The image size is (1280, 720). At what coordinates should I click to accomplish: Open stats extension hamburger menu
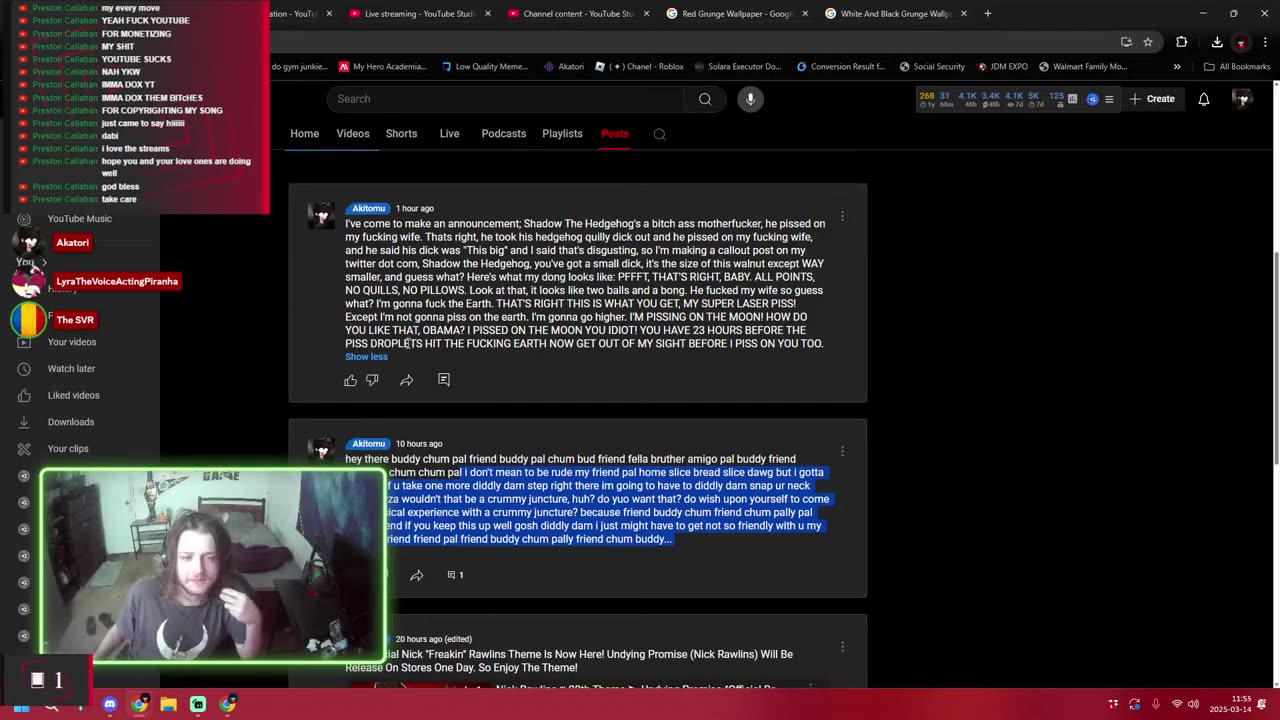click(x=1109, y=99)
